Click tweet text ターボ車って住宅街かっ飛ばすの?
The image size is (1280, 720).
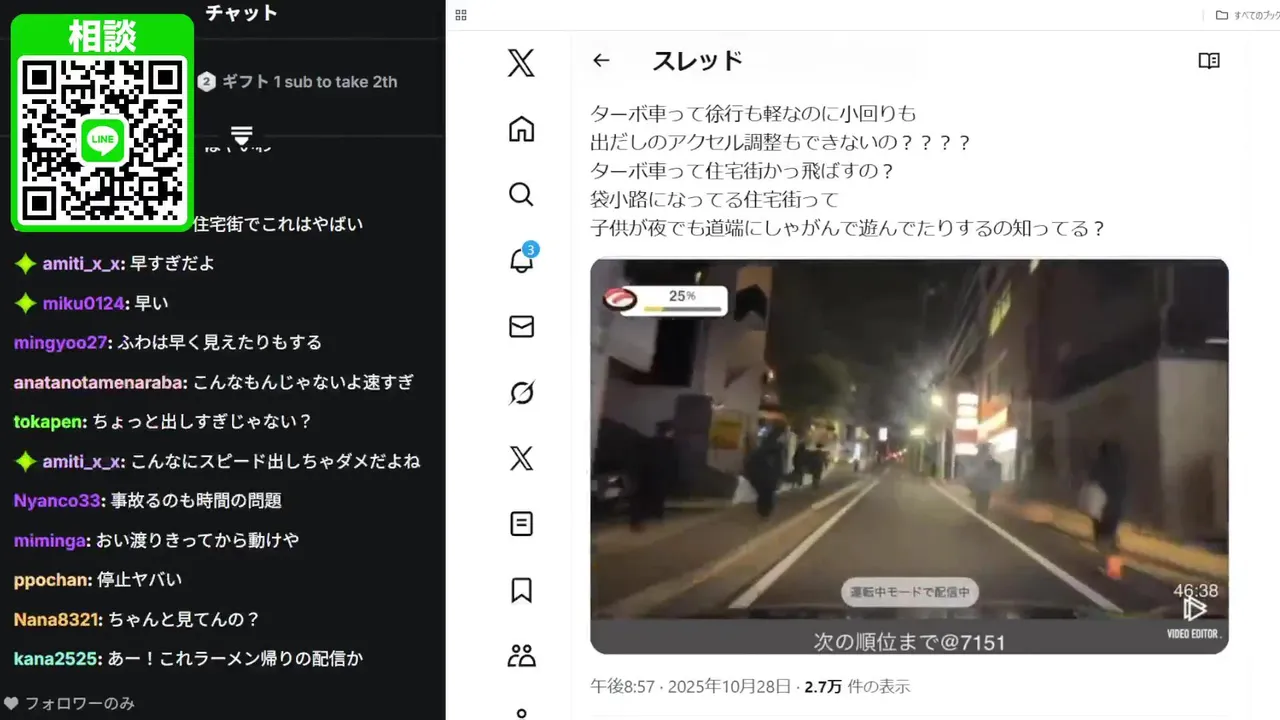click(742, 170)
